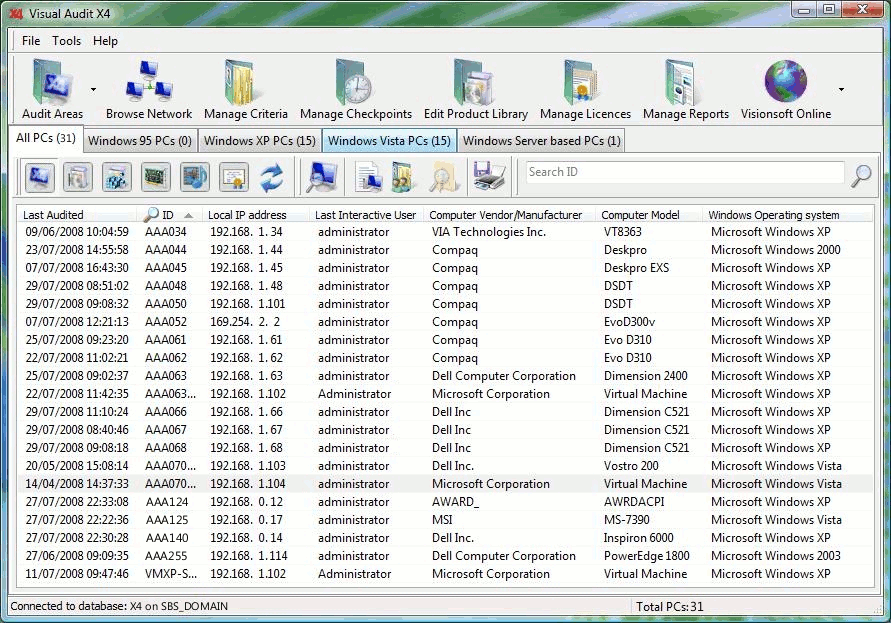Image resolution: width=891 pixels, height=623 pixels.
Task: Click the Connected to database status text
Action: tap(119, 607)
